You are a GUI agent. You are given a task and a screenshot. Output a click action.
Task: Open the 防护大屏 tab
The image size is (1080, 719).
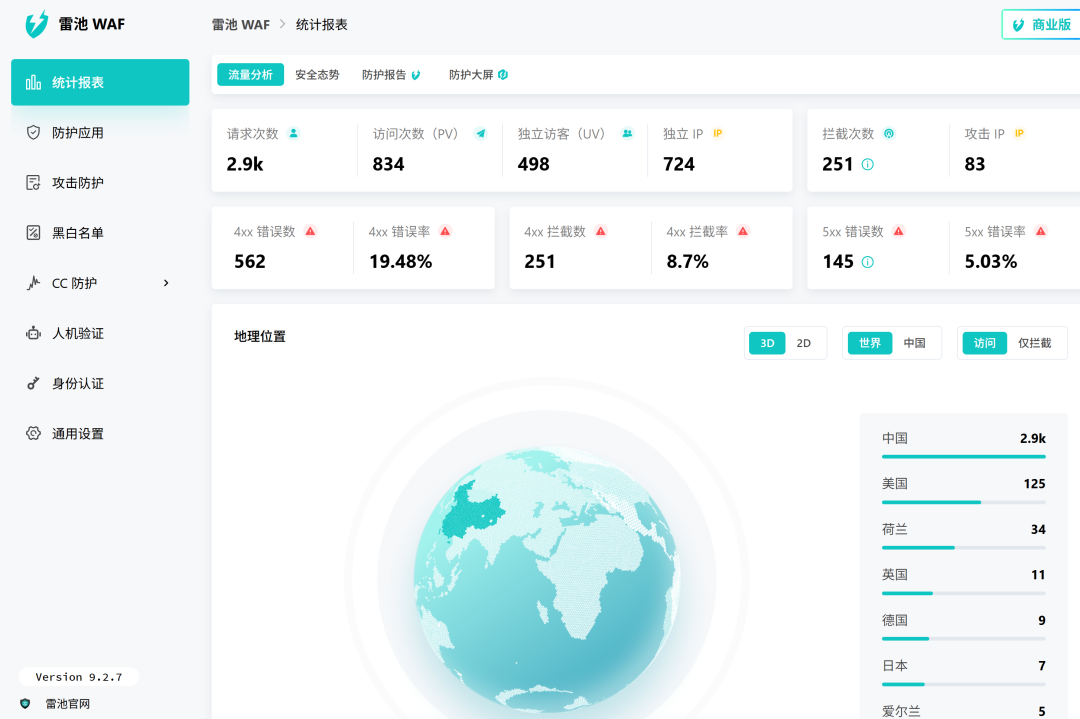point(471,74)
